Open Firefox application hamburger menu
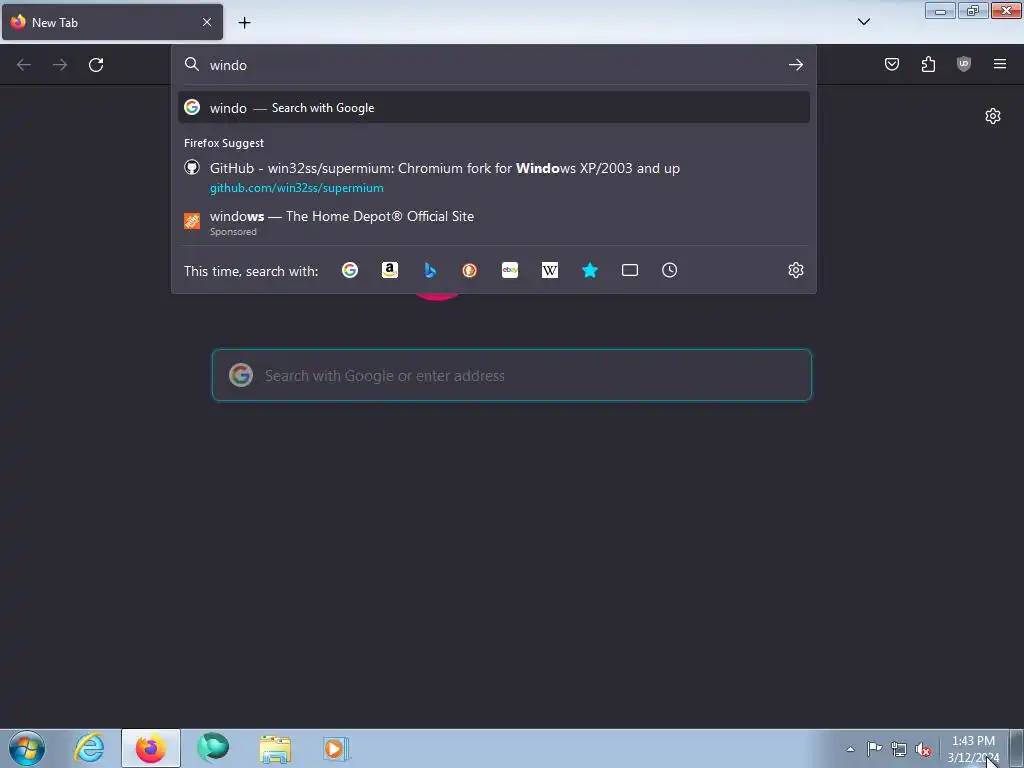The image size is (1024, 768). 1000,64
